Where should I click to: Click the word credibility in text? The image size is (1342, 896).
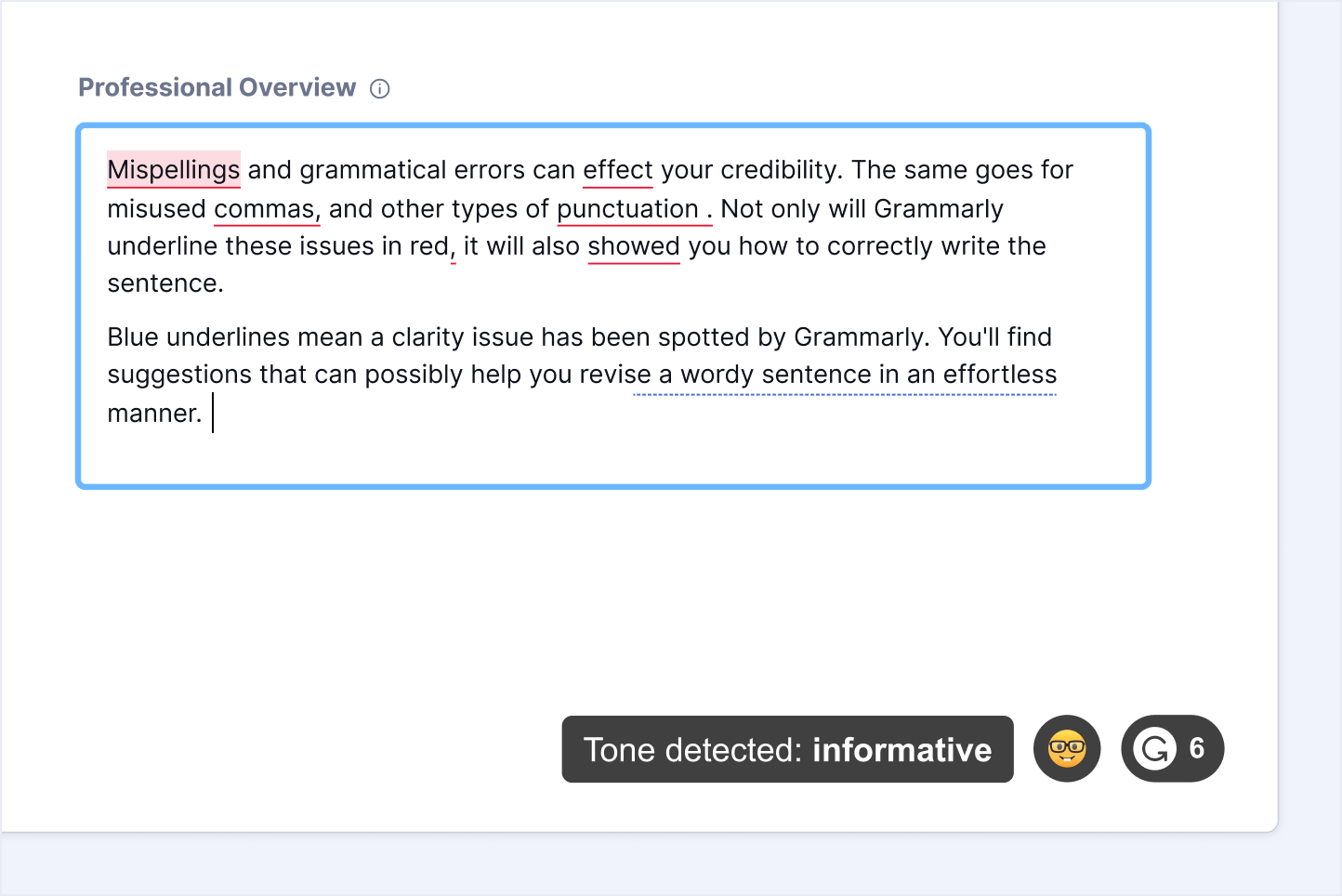782,169
